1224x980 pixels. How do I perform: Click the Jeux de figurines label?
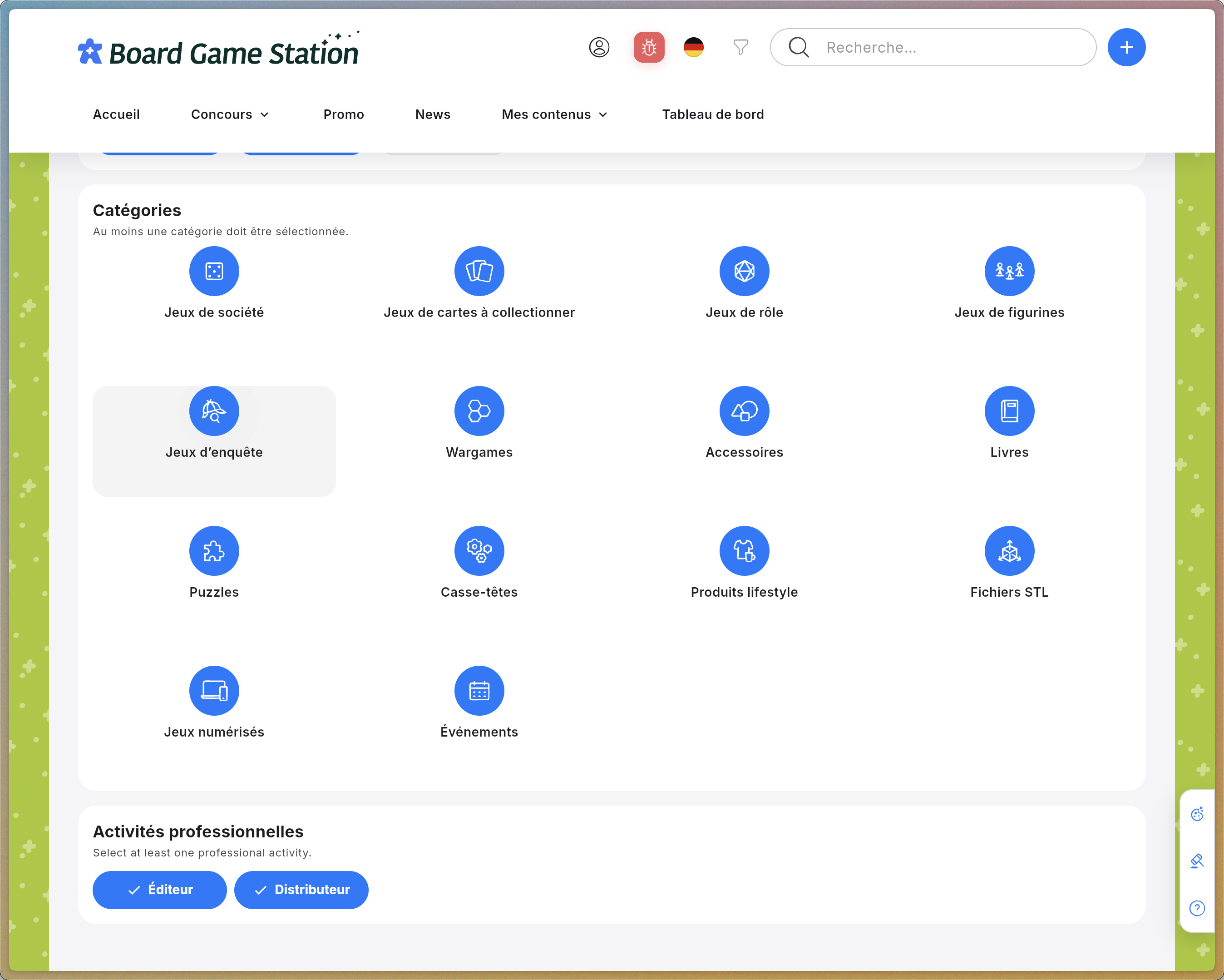1009,312
